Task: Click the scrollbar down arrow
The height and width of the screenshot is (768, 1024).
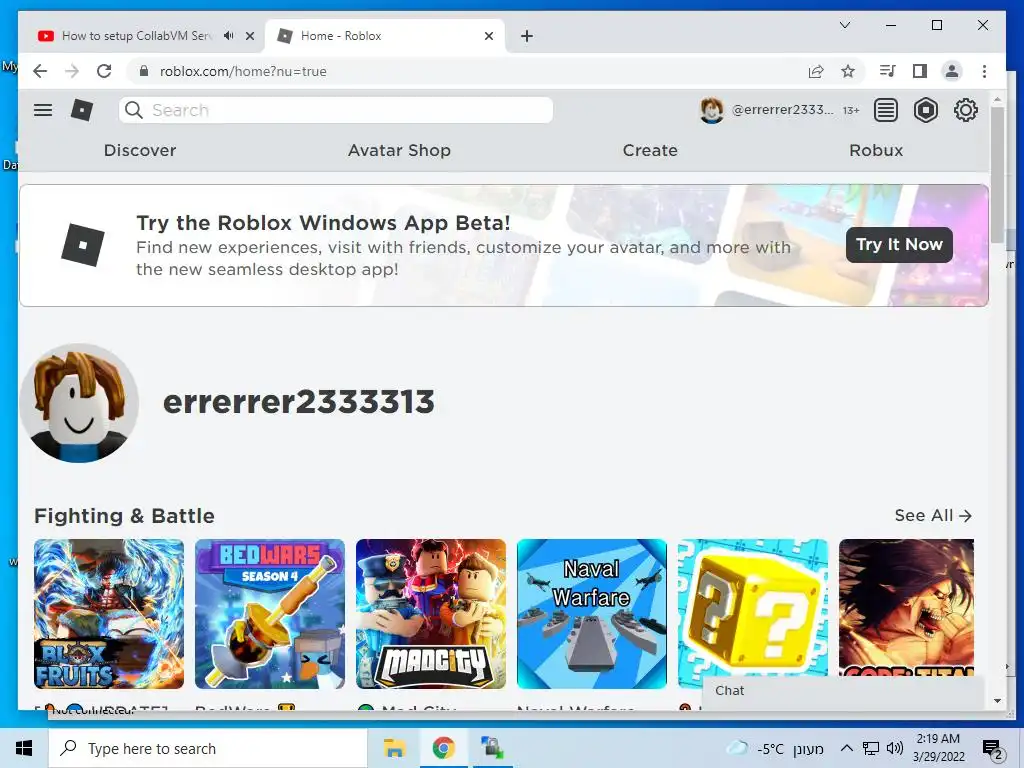Action: [997, 701]
